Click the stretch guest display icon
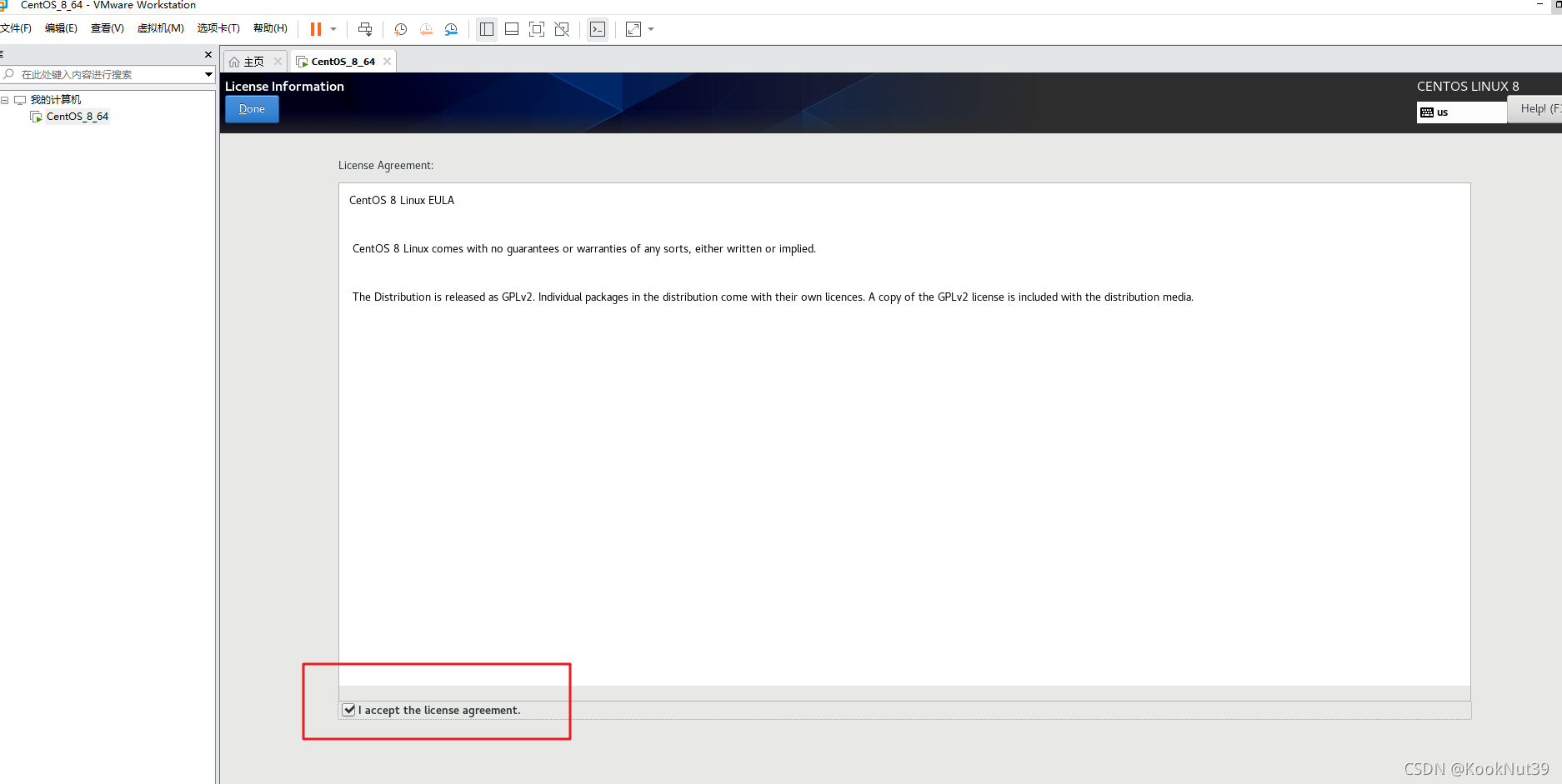Screen dimensions: 1562x784 click(633, 29)
